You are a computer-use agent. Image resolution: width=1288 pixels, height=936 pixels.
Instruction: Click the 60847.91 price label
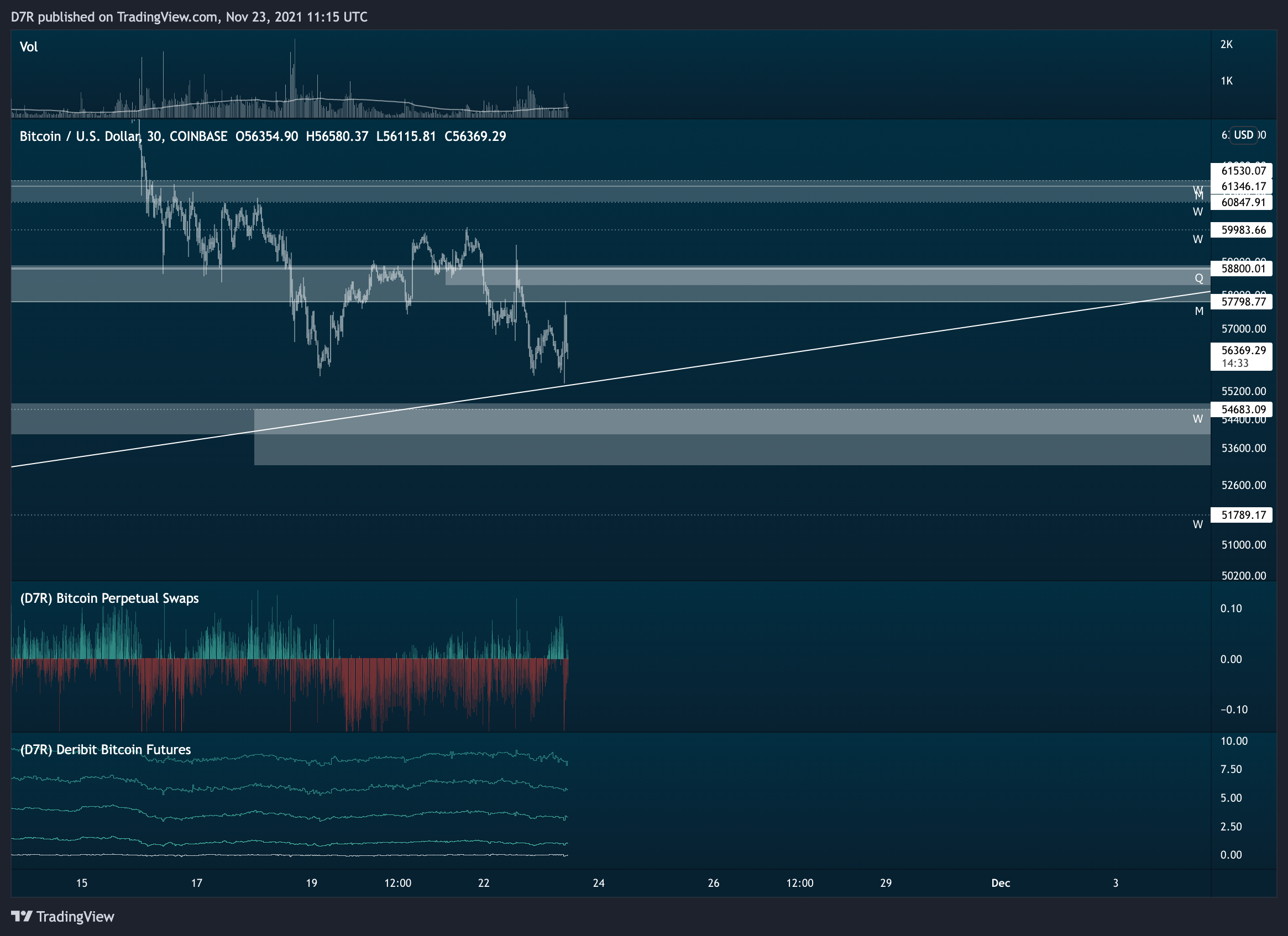[1242, 202]
